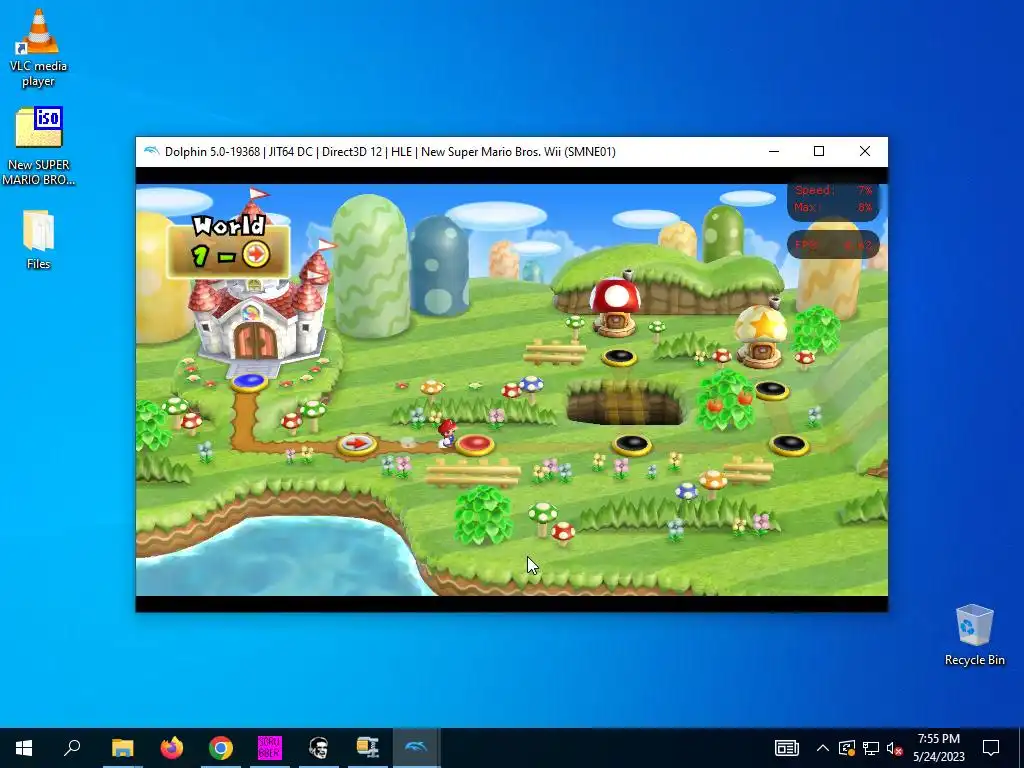This screenshot has width=1024, height=768.
Task: Maximize the Dolphin window
Action: [x=819, y=152]
